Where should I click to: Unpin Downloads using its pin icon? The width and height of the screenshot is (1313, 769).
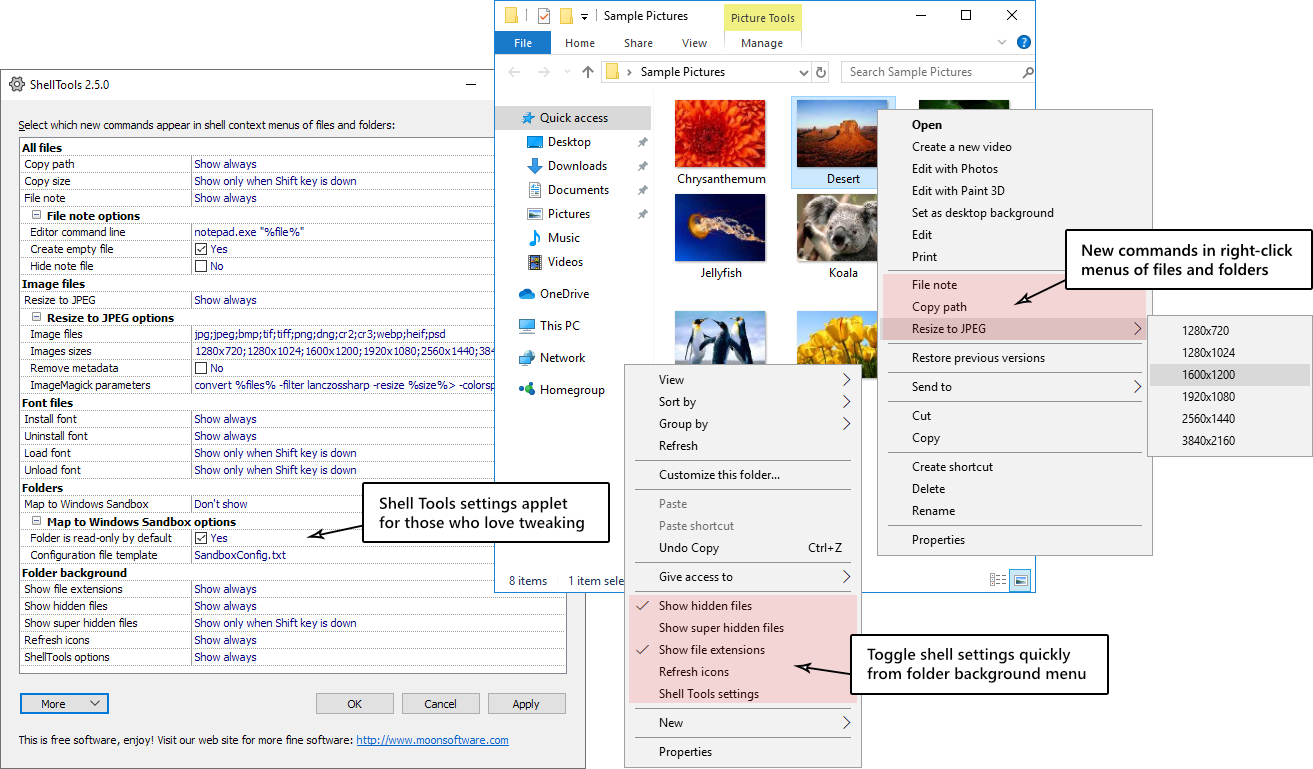(643, 166)
